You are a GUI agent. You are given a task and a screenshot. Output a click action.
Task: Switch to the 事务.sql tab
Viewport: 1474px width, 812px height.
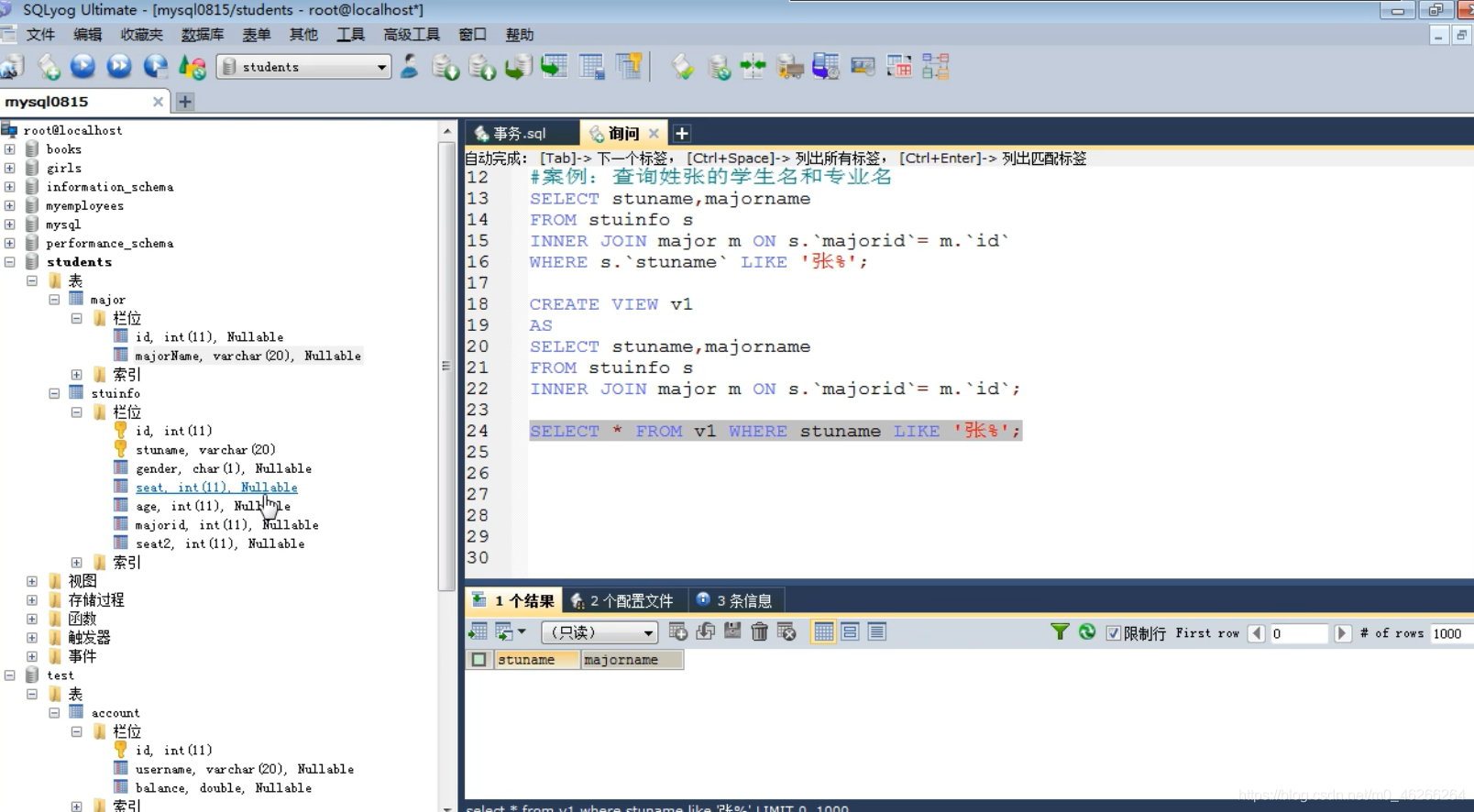(x=520, y=134)
